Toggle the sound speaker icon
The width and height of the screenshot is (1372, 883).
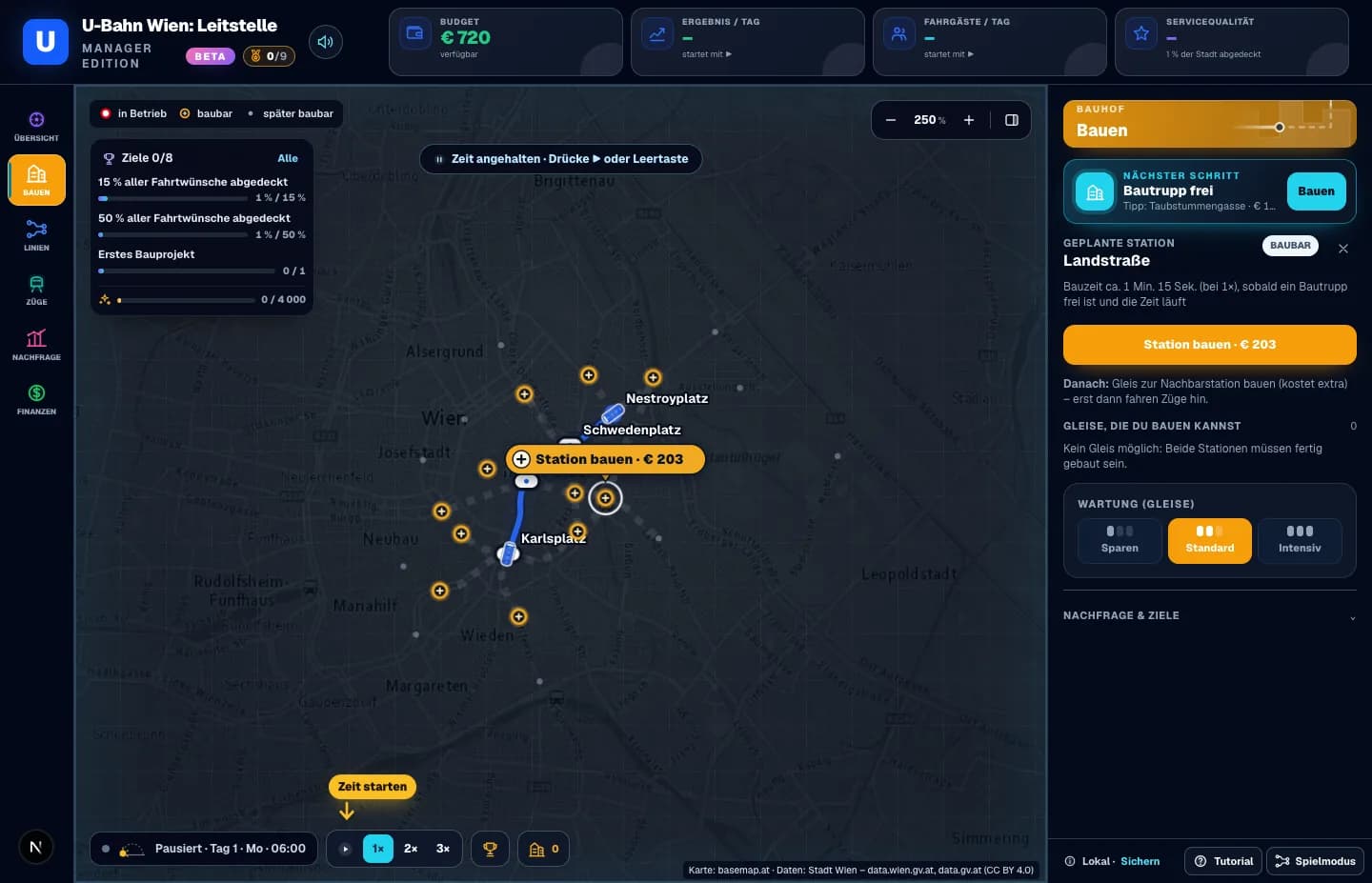click(x=325, y=42)
